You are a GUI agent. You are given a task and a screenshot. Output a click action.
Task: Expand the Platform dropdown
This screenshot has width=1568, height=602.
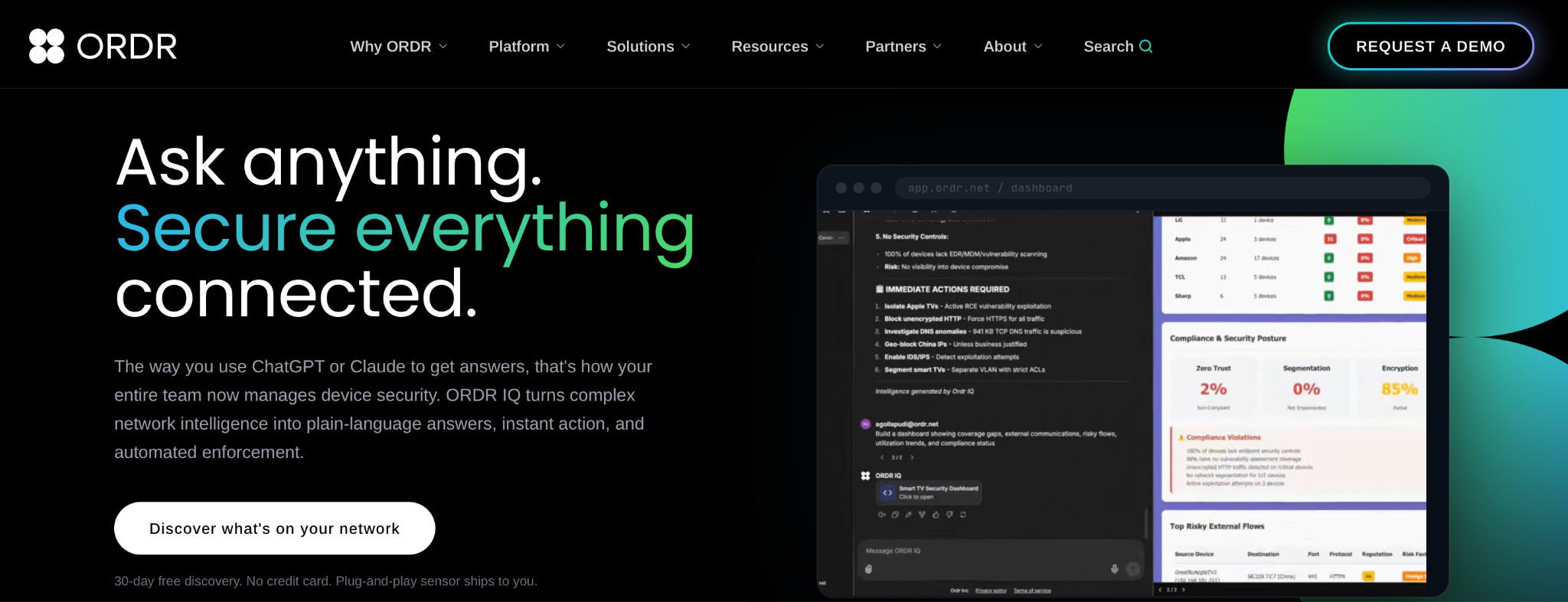point(528,47)
